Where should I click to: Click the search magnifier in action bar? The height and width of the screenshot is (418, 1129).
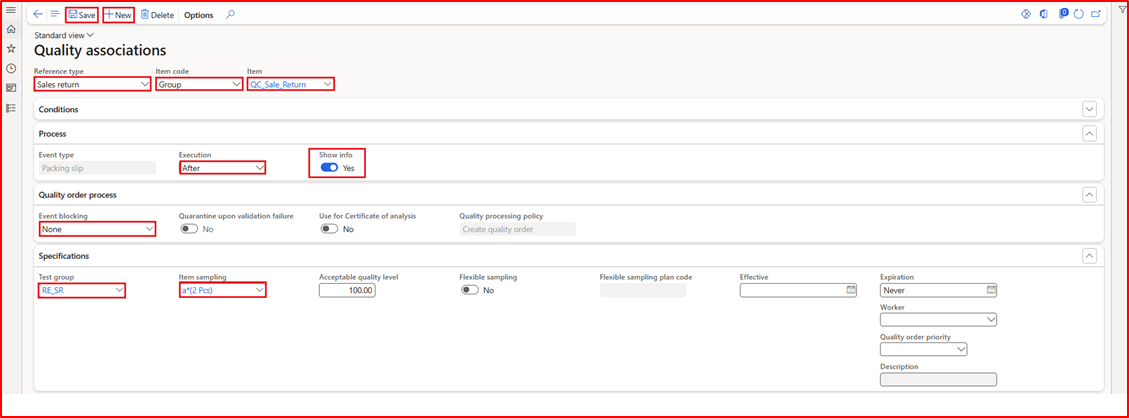[230, 15]
